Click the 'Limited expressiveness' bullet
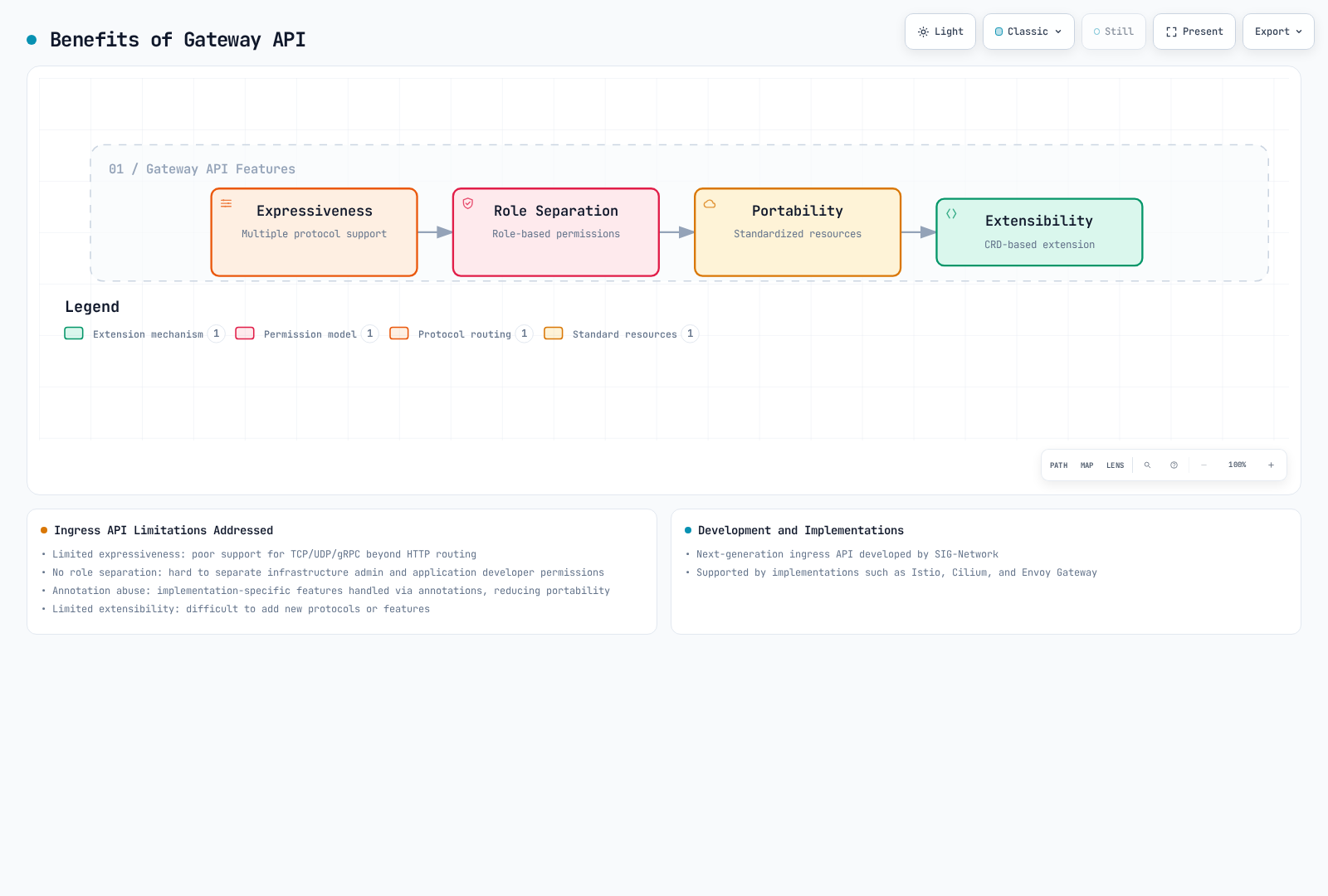1328x896 pixels. coord(264,554)
